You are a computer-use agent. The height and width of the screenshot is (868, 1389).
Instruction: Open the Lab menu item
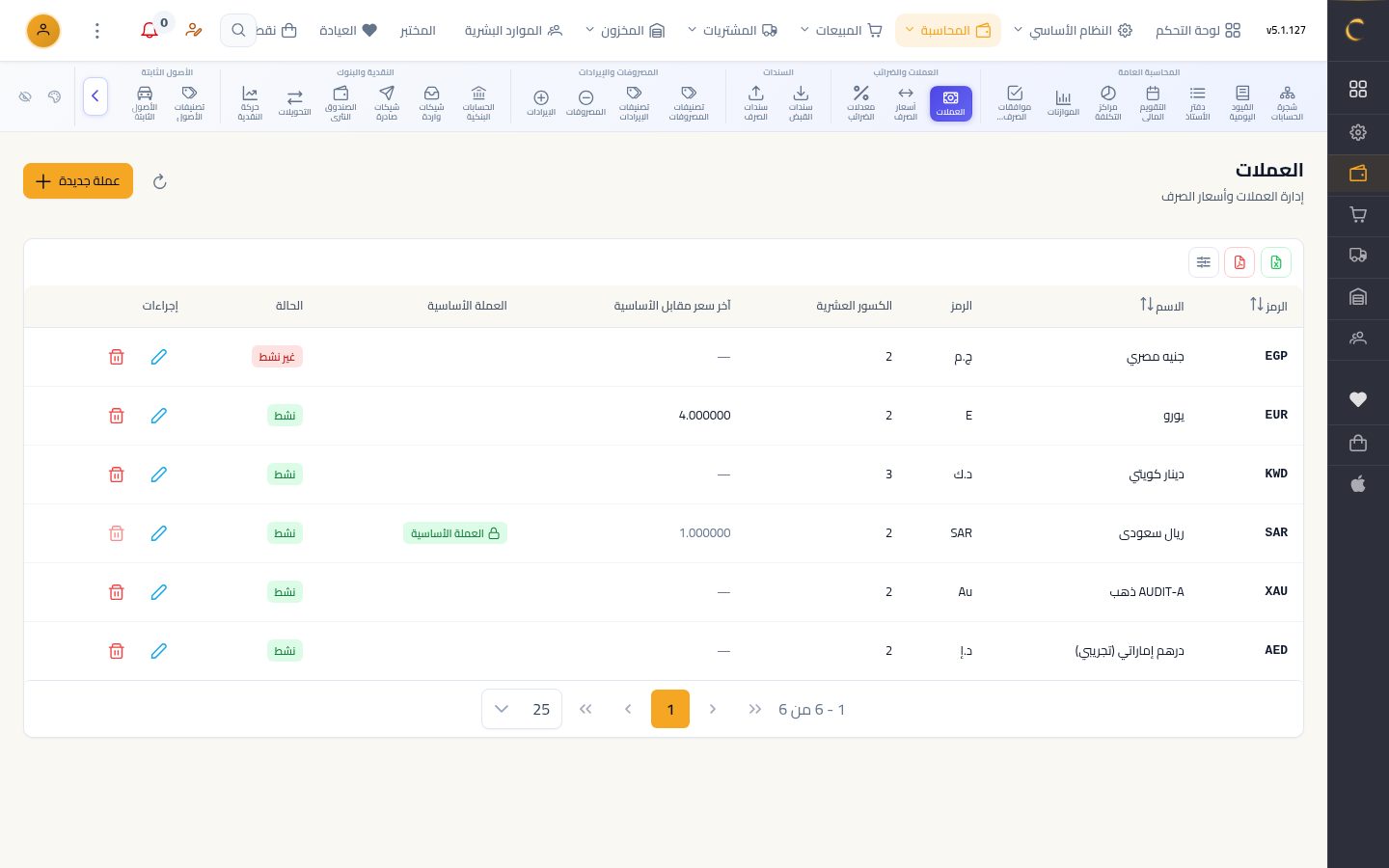(x=418, y=31)
